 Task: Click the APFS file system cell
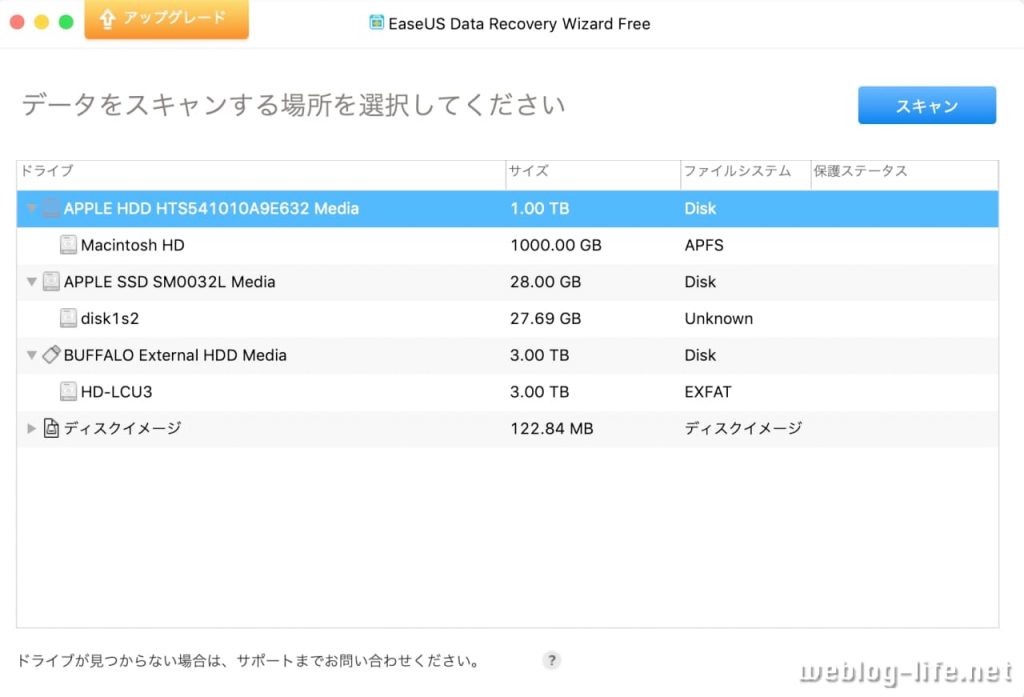[704, 245]
